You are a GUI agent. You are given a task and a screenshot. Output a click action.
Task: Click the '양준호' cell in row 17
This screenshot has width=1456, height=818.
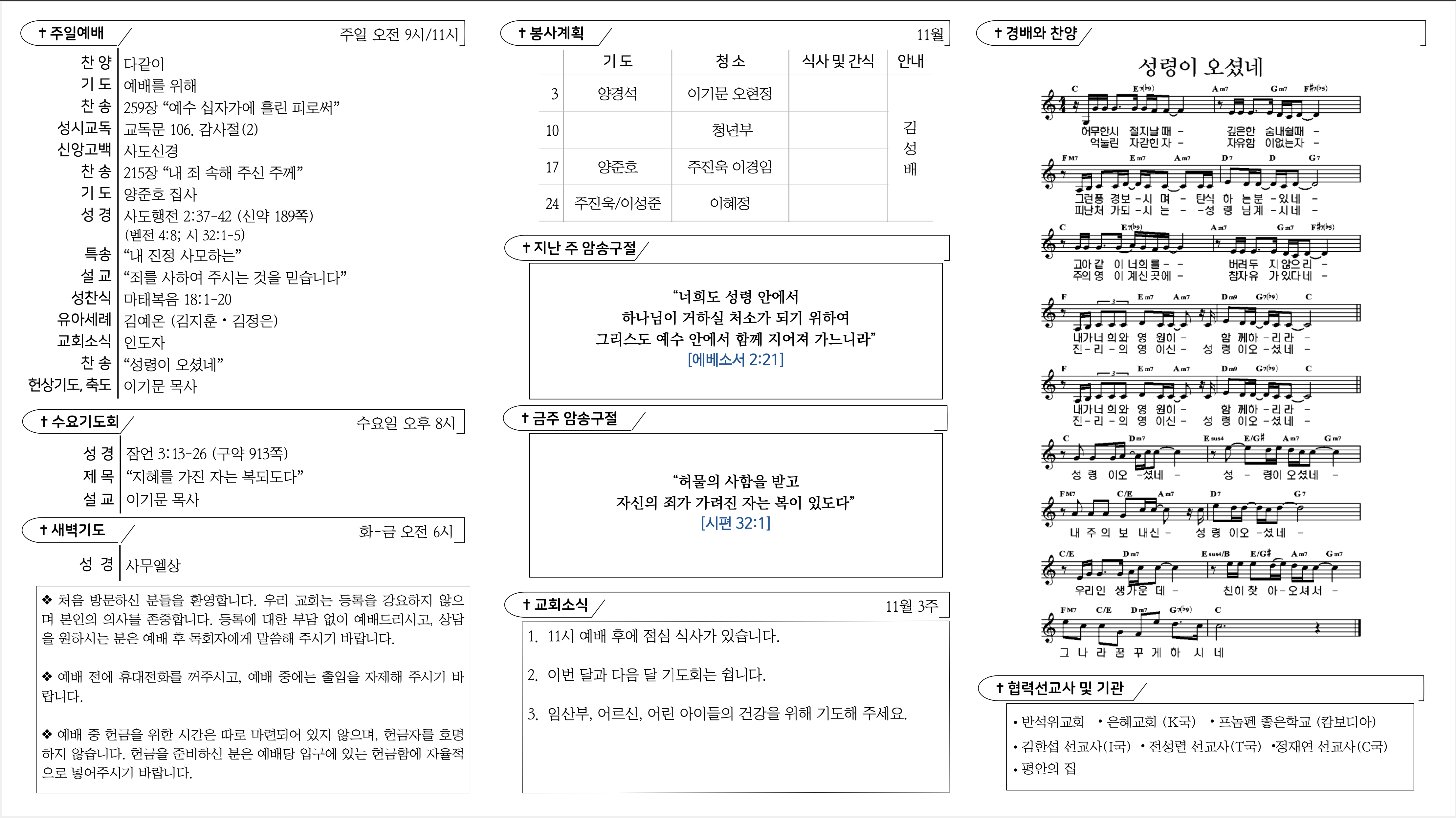[617, 167]
